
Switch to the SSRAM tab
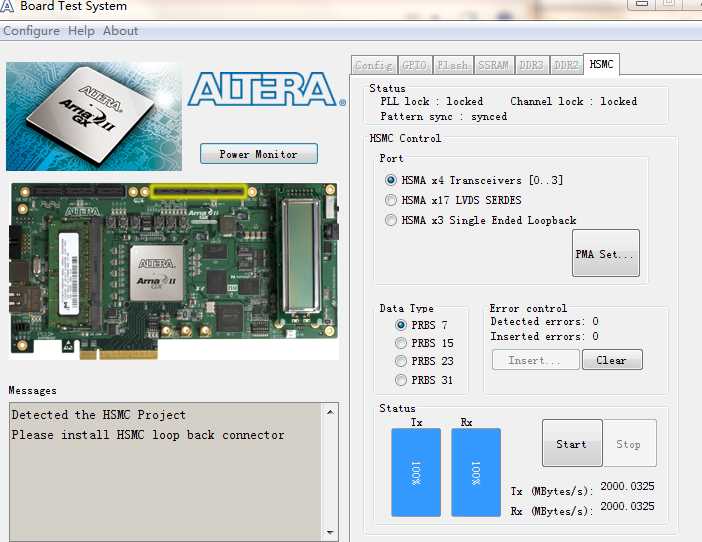pos(494,65)
